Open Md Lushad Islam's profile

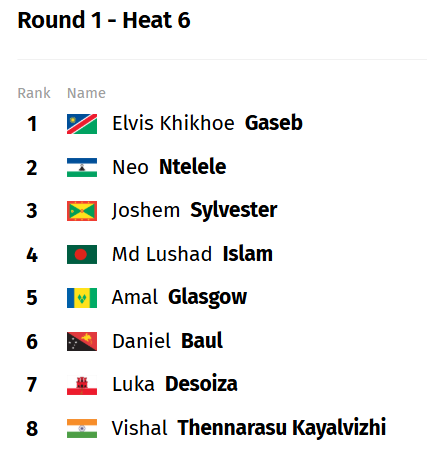[192, 254]
